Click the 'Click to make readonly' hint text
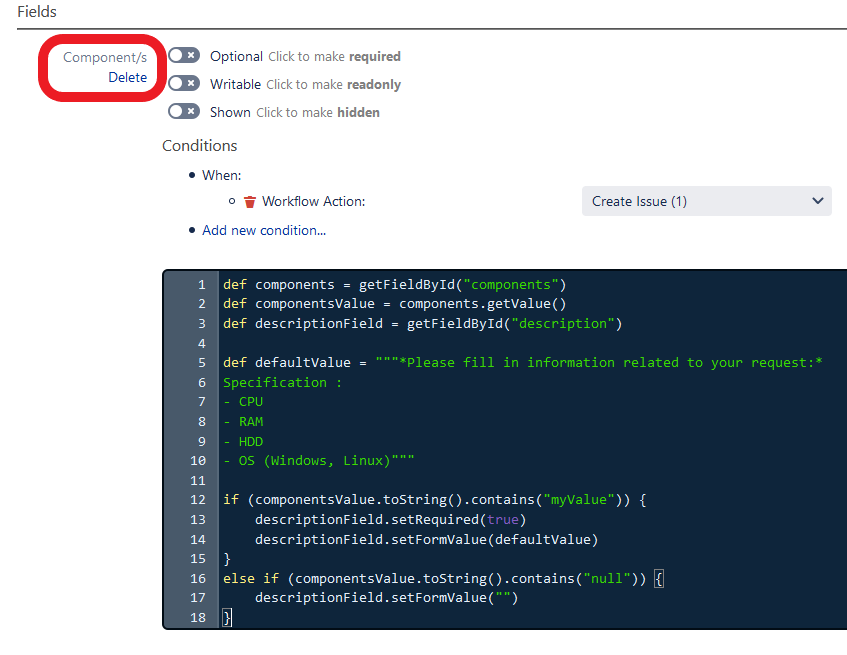 333,84
